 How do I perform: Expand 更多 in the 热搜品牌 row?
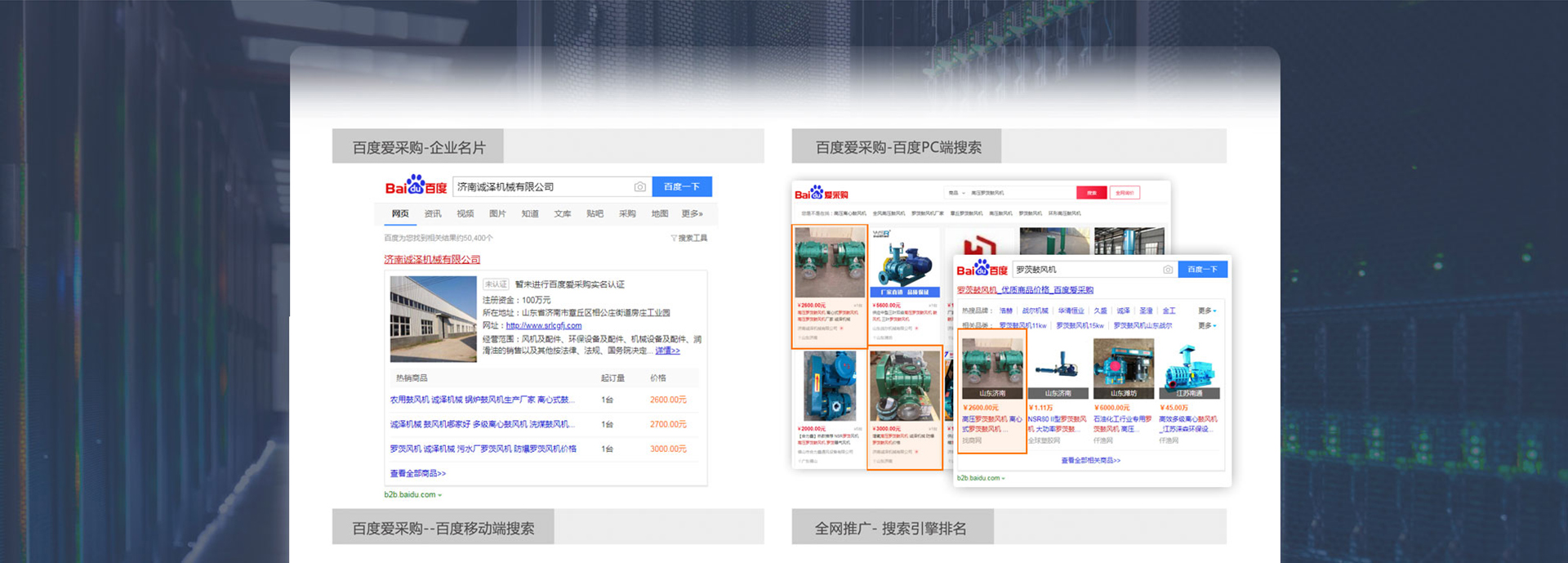pos(1207,311)
